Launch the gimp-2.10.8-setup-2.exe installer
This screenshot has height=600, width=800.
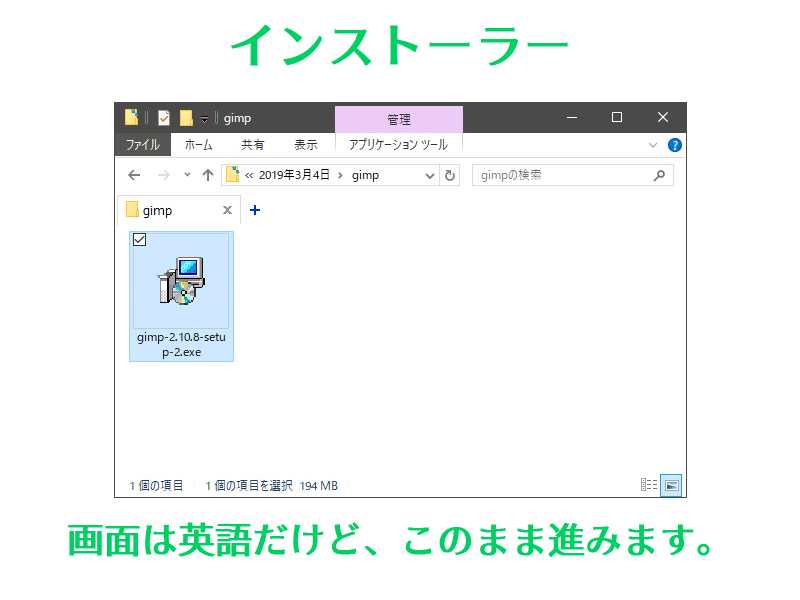180,285
